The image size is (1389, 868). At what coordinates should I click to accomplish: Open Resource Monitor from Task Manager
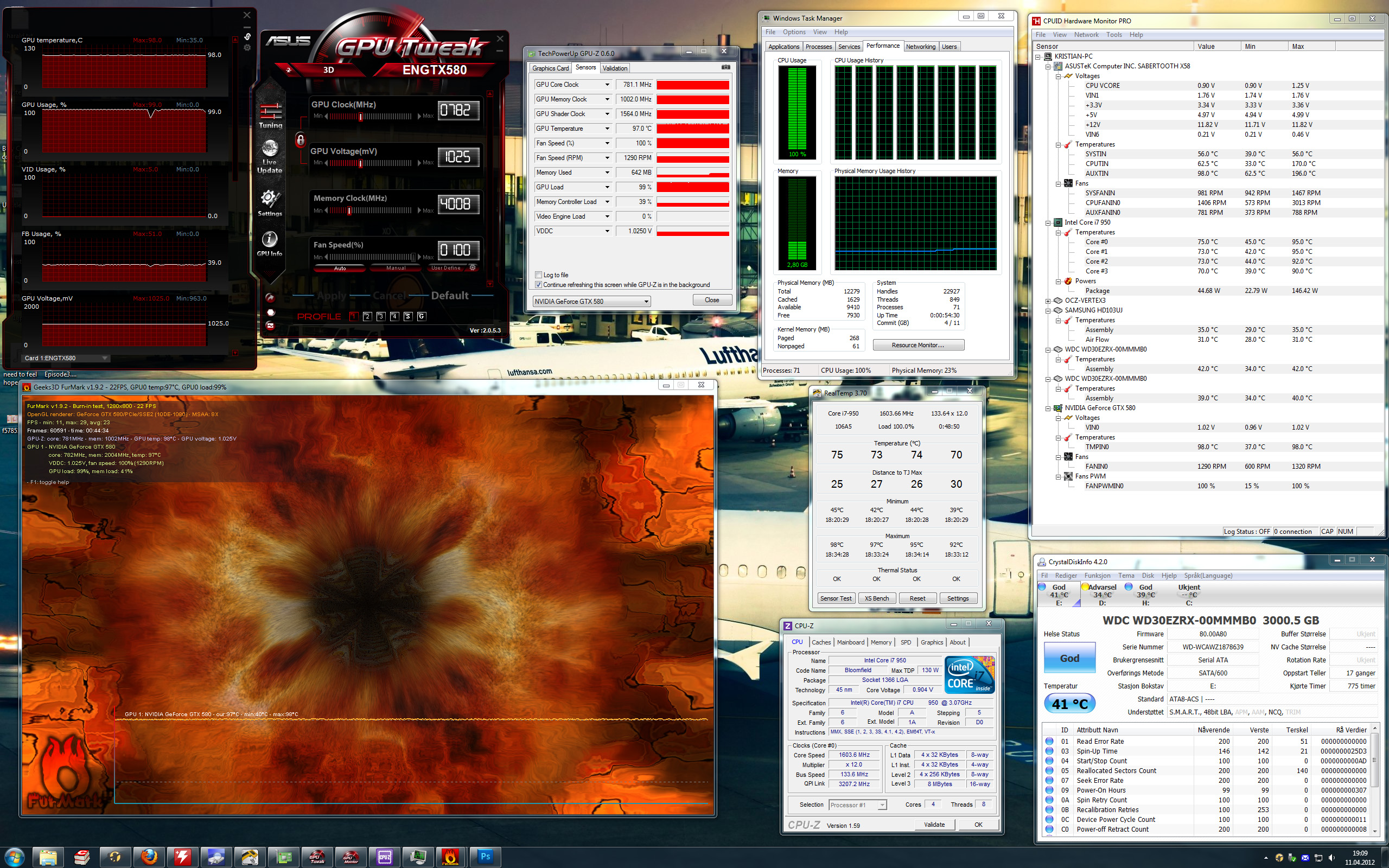point(919,345)
